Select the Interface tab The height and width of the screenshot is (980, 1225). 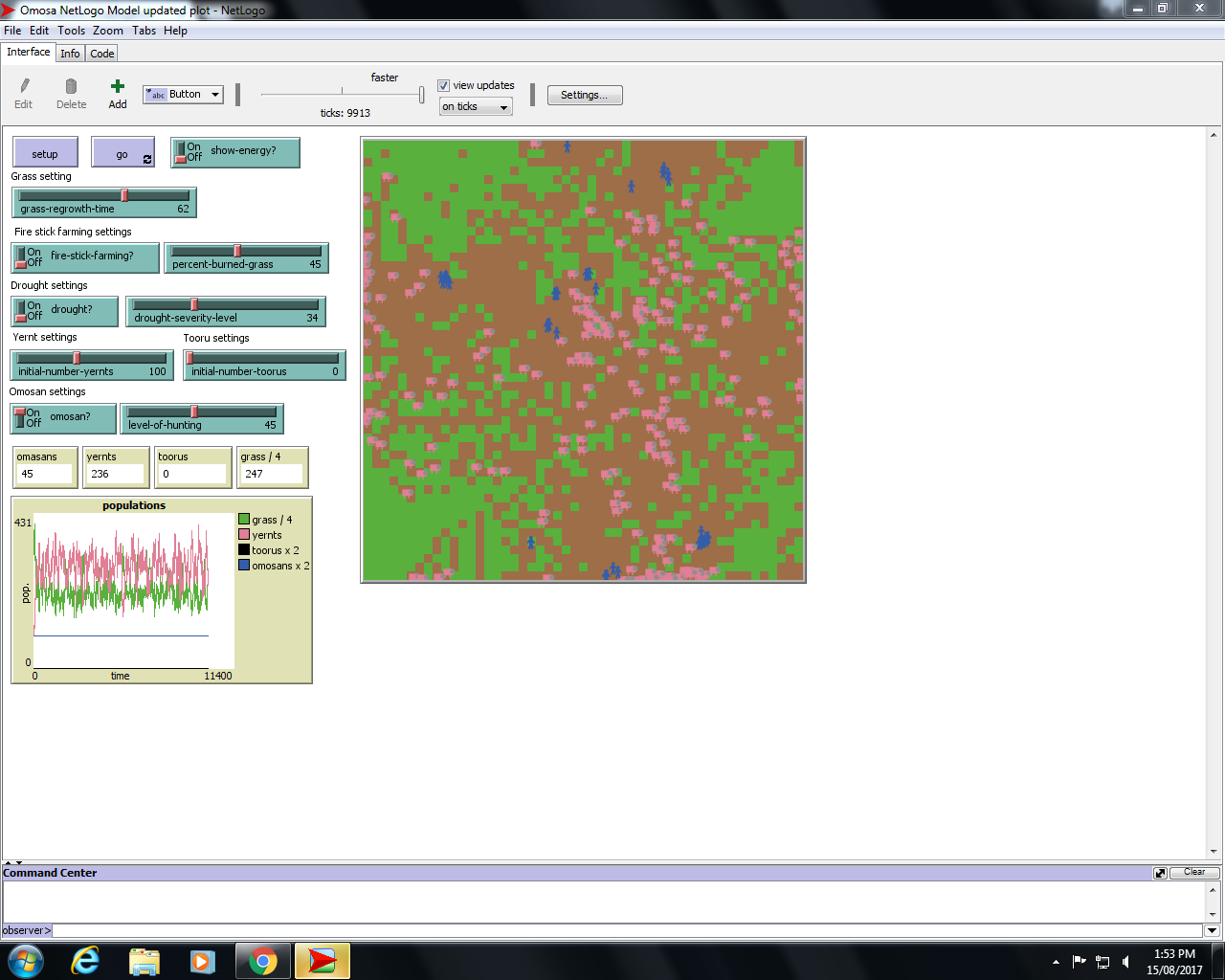[x=29, y=52]
